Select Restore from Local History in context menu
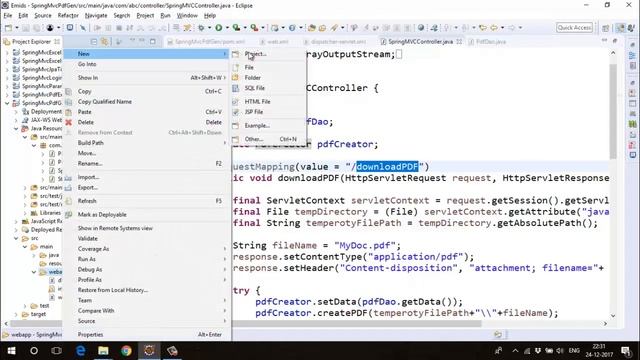 pyautogui.click(x=146, y=290)
